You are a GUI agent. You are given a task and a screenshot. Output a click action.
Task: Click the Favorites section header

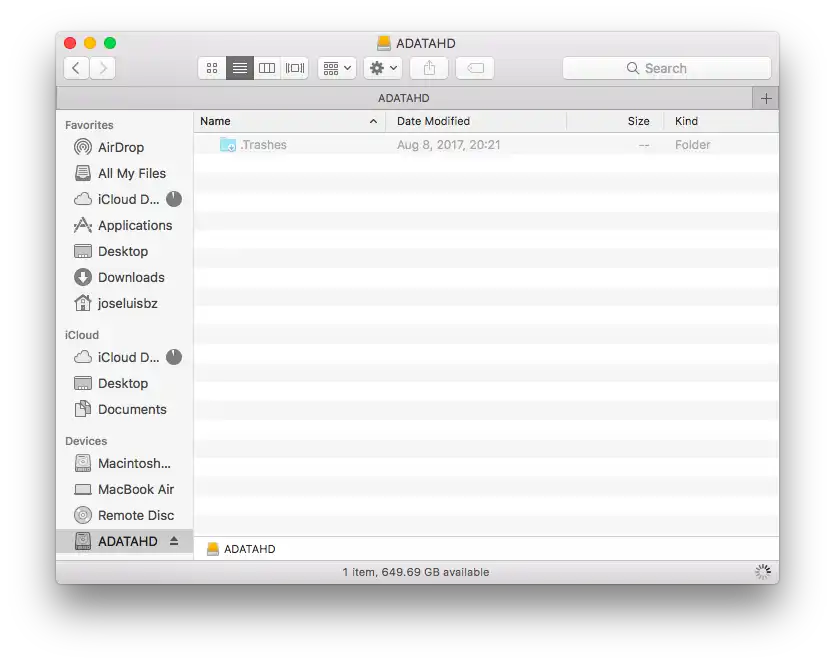click(89, 125)
